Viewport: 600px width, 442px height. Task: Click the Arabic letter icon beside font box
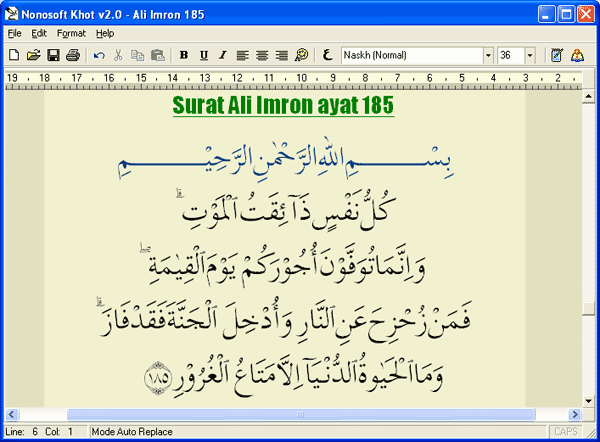(x=328, y=55)
